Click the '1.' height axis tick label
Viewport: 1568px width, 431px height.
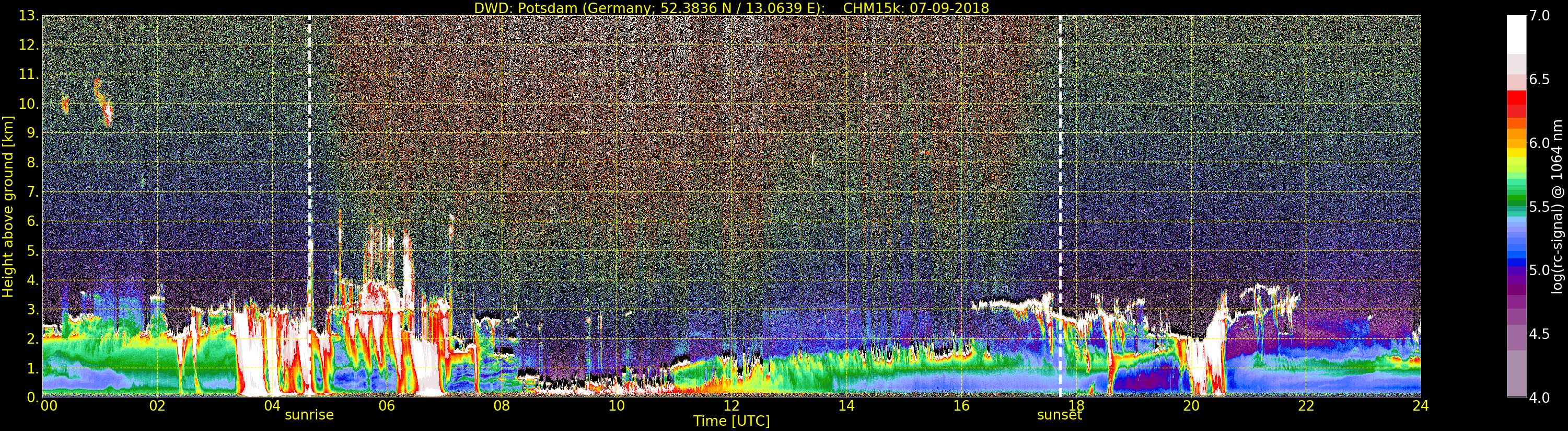point(33,368)
